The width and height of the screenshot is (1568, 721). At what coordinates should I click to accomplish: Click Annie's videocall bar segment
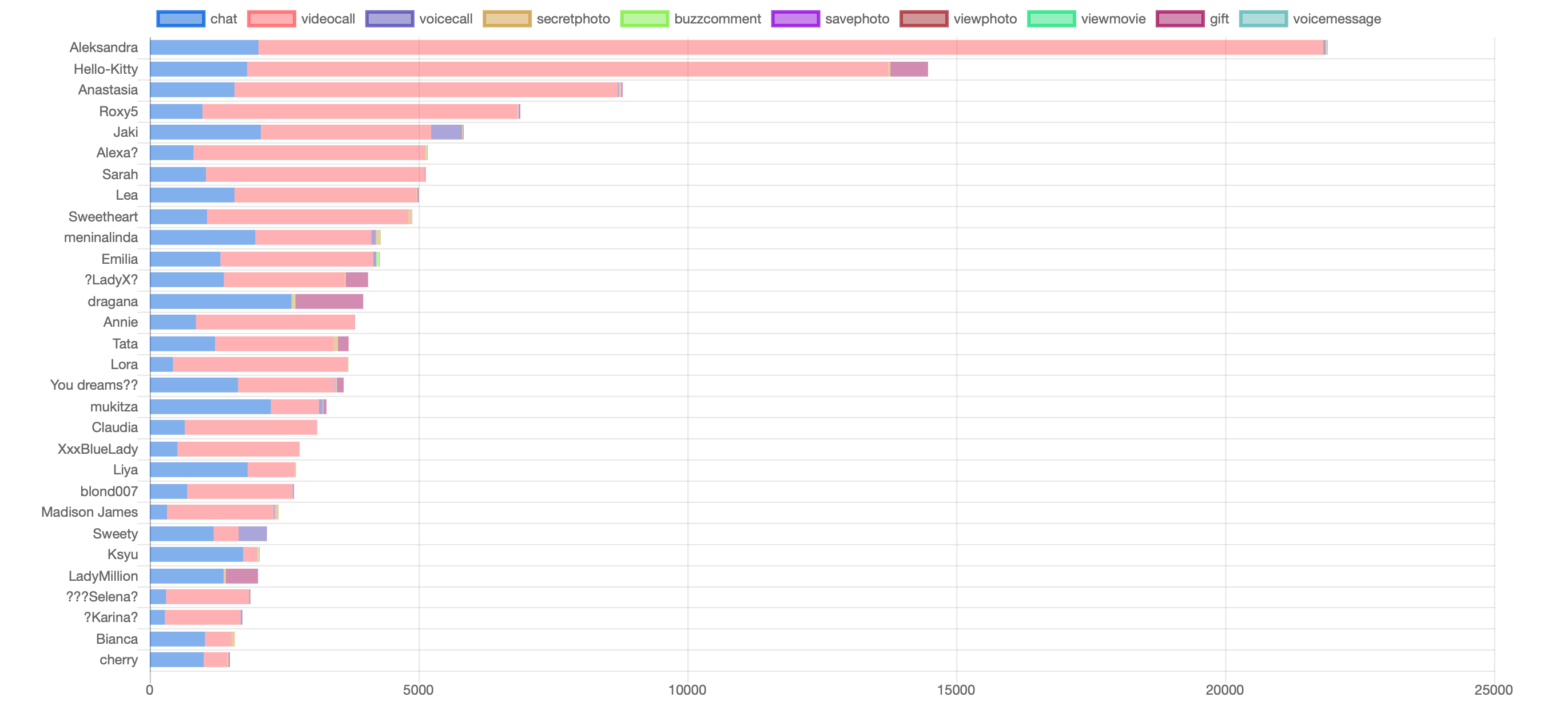tap(276, 322)
